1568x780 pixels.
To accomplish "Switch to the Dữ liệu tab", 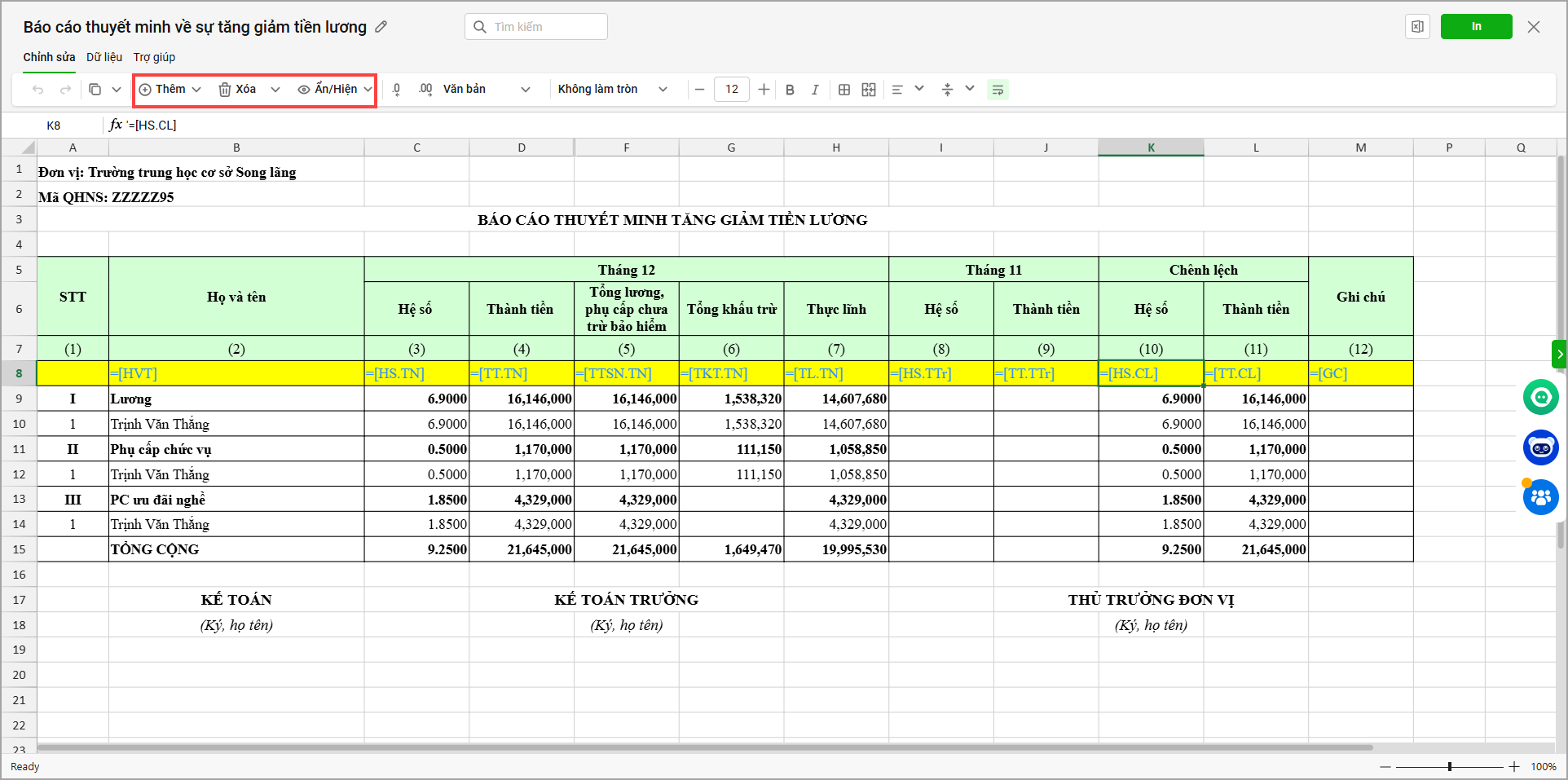I will click(x=104, y=57).
